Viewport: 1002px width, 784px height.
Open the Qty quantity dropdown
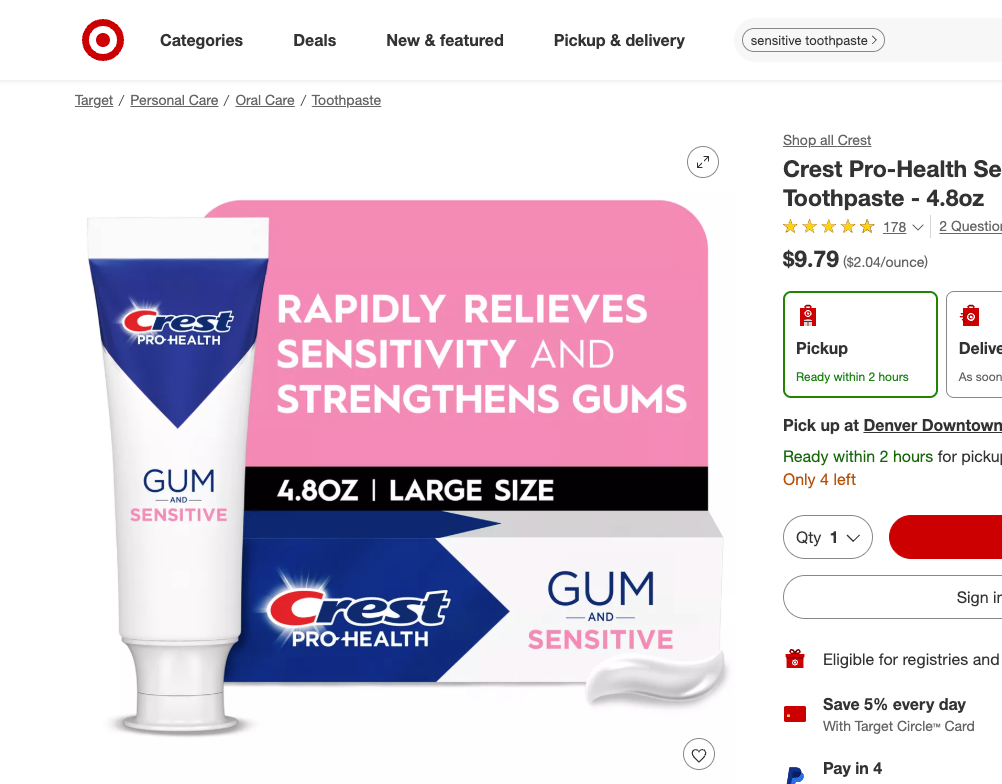828,537
